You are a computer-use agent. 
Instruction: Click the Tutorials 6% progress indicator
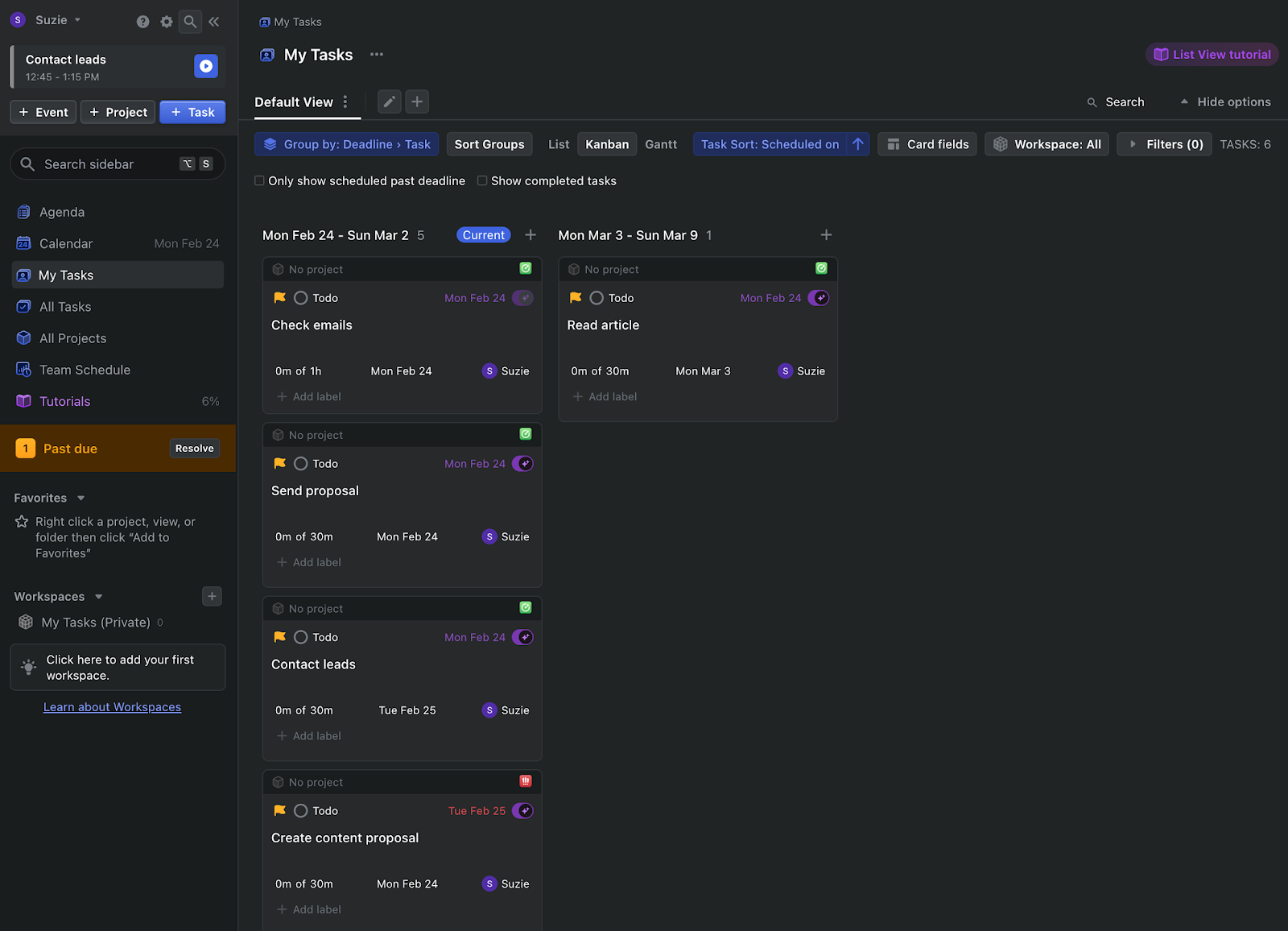[210, 400]
